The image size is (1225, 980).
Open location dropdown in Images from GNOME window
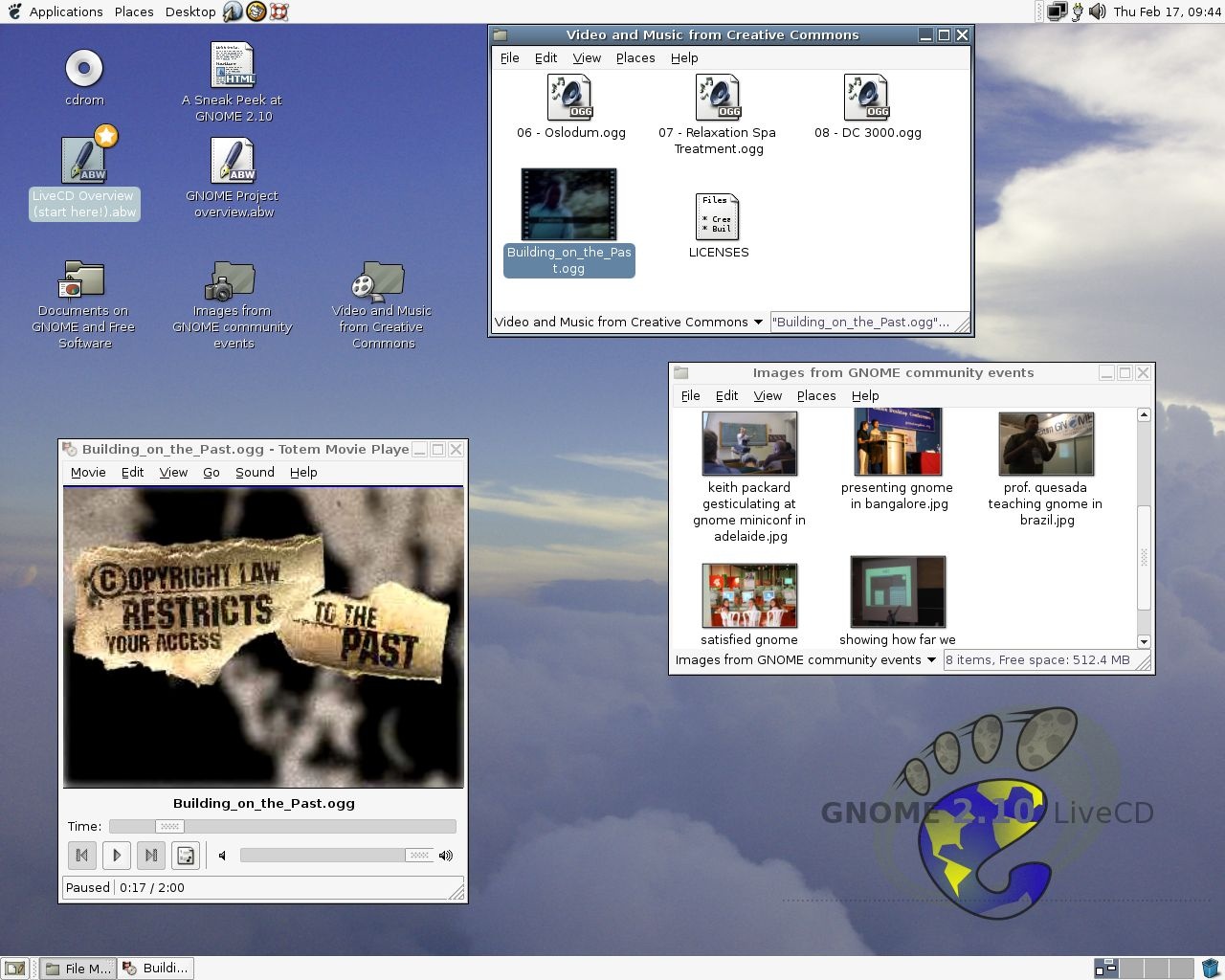(x=806, y=660)
